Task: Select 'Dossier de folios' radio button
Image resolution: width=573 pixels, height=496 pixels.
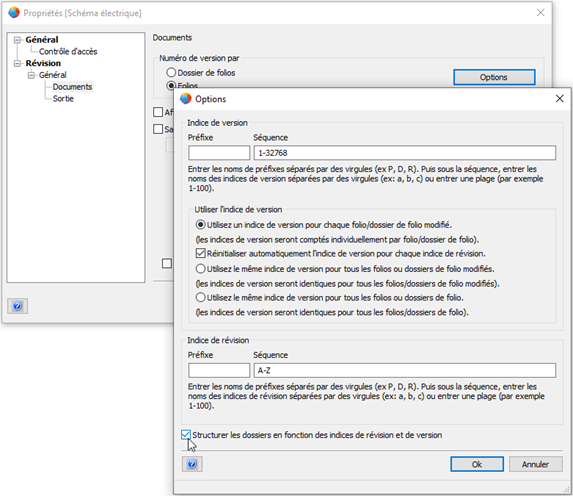Action: (x=171, y=72)
